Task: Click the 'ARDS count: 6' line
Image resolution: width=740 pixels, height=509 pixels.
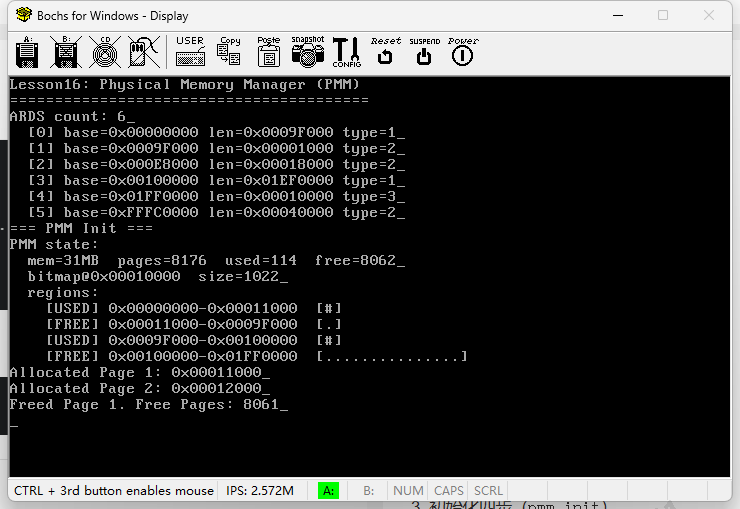Action: (72, 117)
